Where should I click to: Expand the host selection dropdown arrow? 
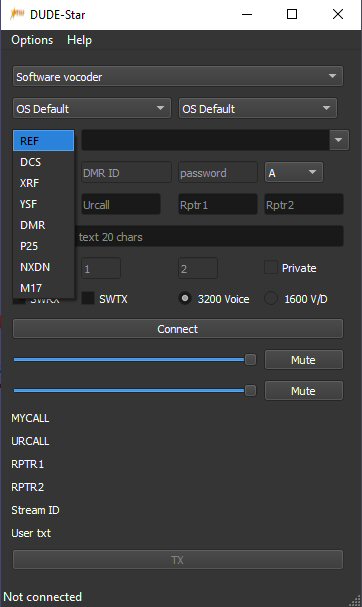click(x=339, y=140)
